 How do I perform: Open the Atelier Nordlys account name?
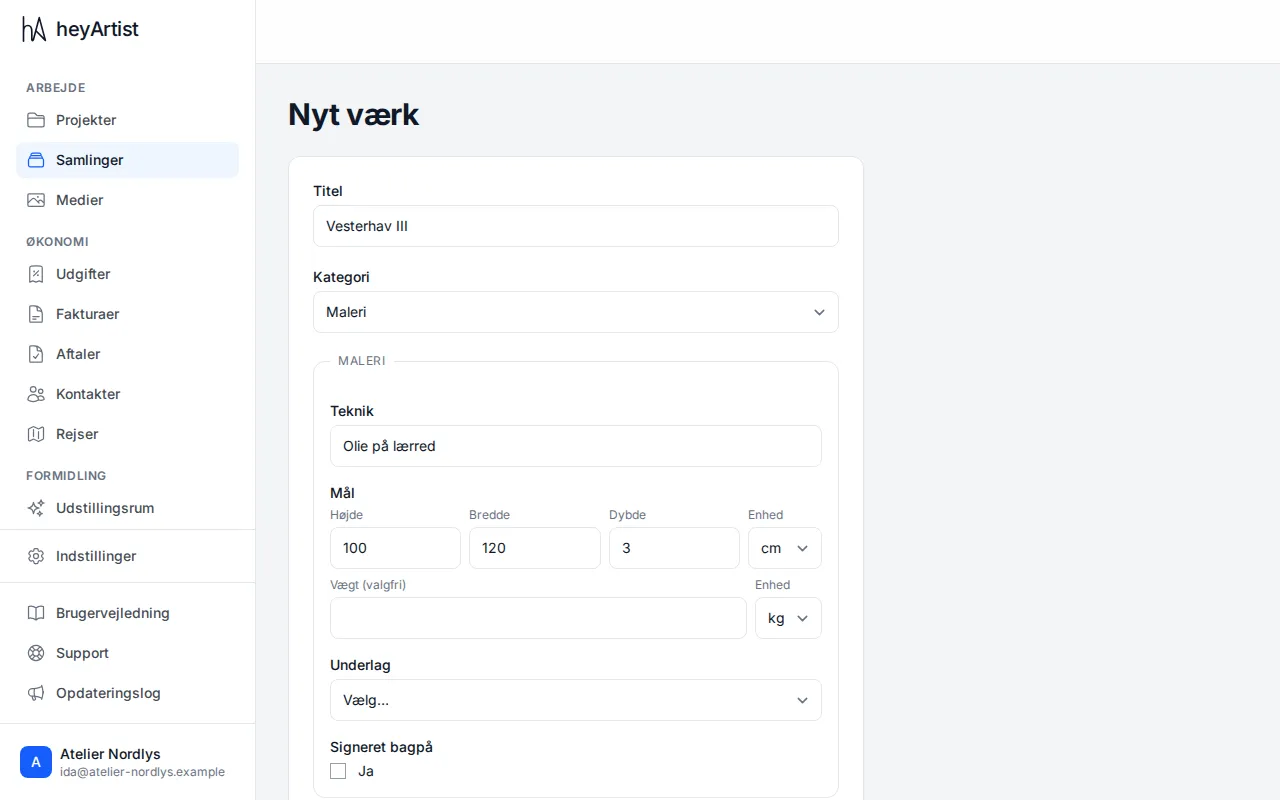[x=110, y=754]
